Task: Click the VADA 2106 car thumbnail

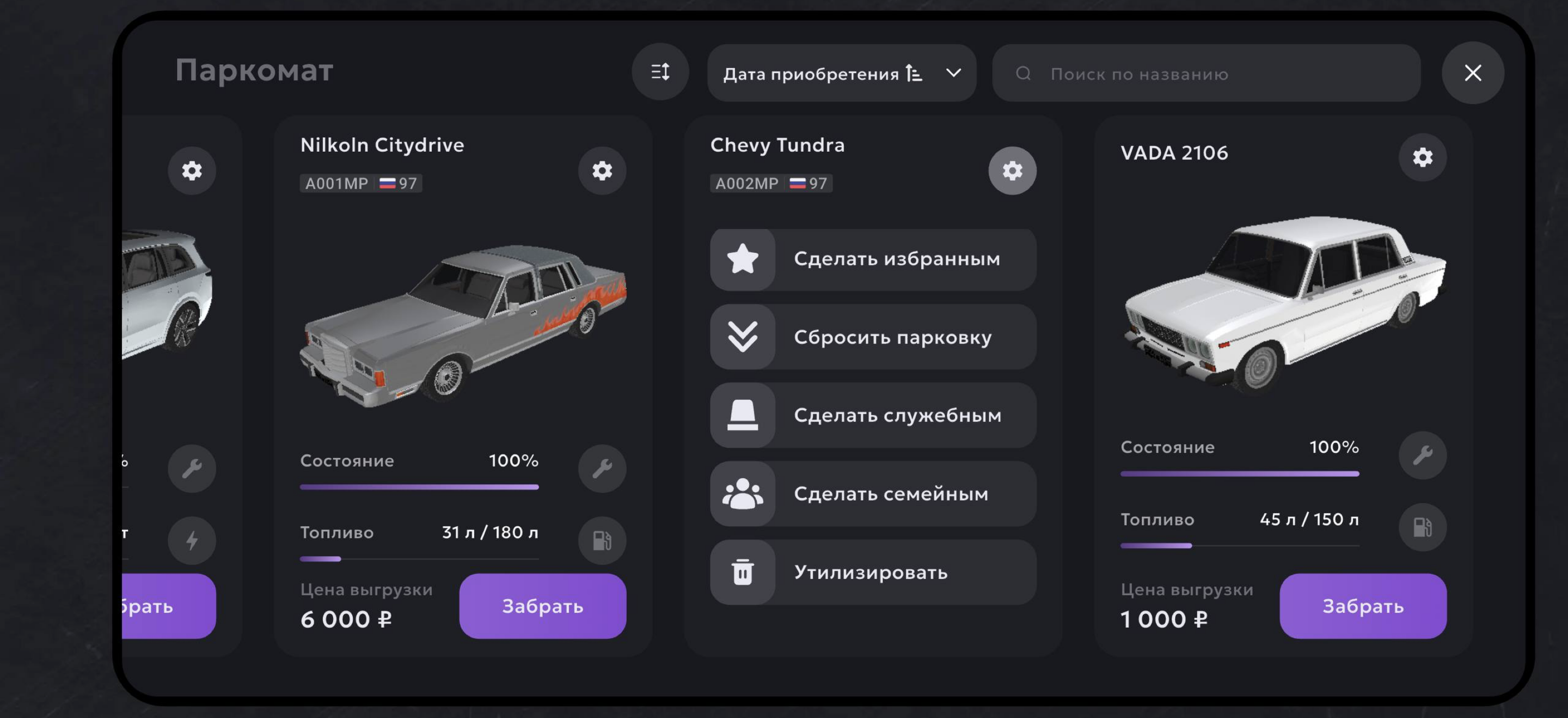Action: click(1284, 305)
